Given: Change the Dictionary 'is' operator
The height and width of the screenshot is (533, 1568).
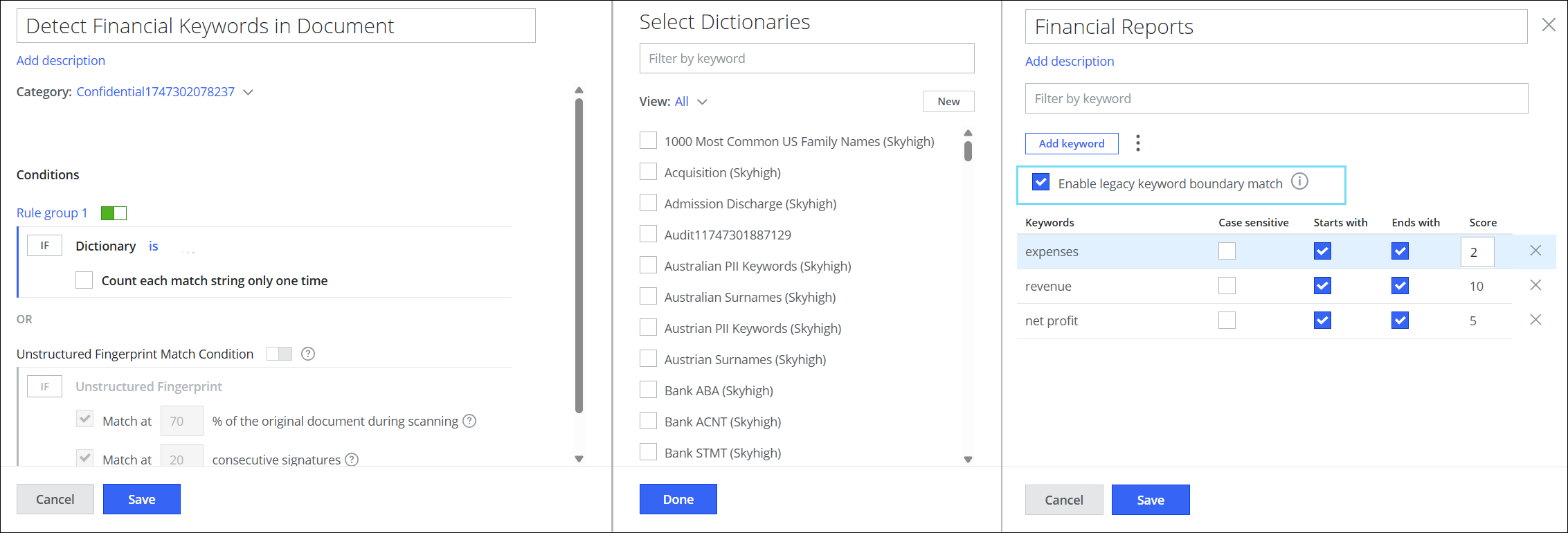Looking at the screenshot, I should (154, 246).
